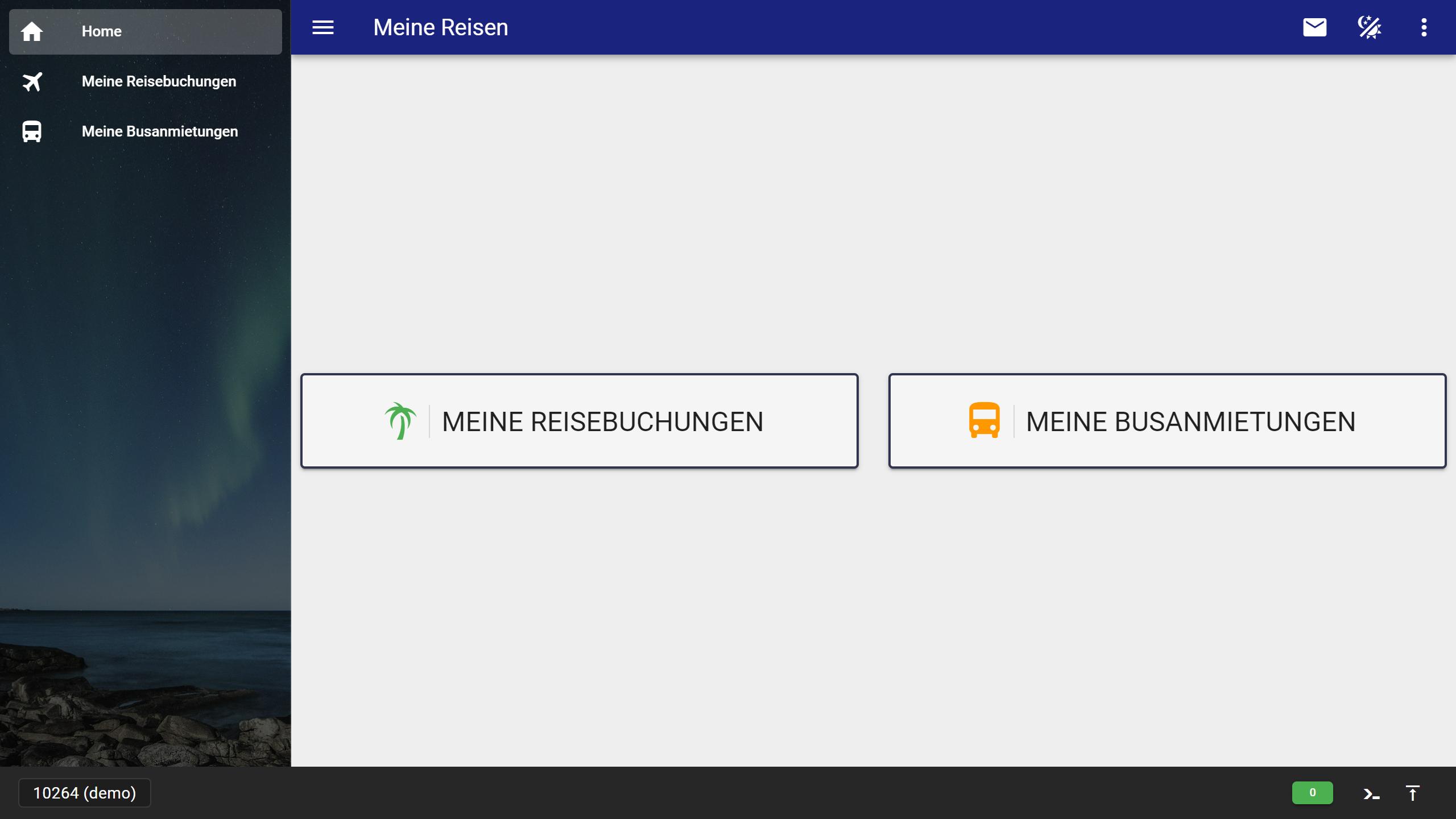Click the airplane icon in sidebar
Image resolution: width=1456 pixels, height=819 pixels.
pyautogui.click(x=32, y=81)
